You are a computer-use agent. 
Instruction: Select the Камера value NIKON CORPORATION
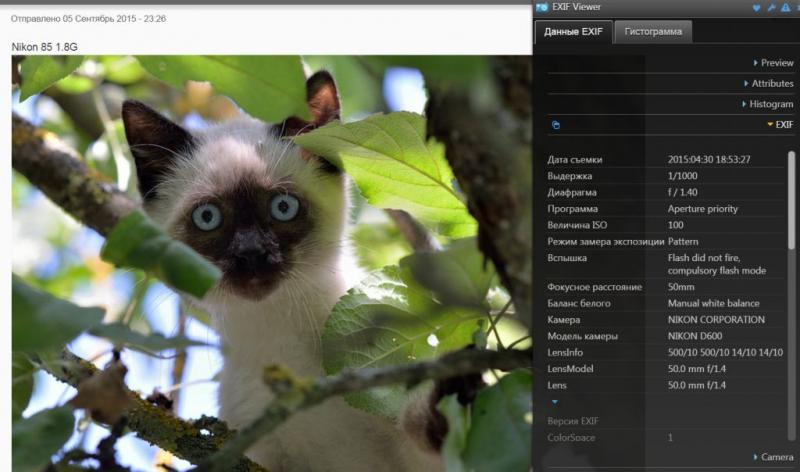(716, 319)
